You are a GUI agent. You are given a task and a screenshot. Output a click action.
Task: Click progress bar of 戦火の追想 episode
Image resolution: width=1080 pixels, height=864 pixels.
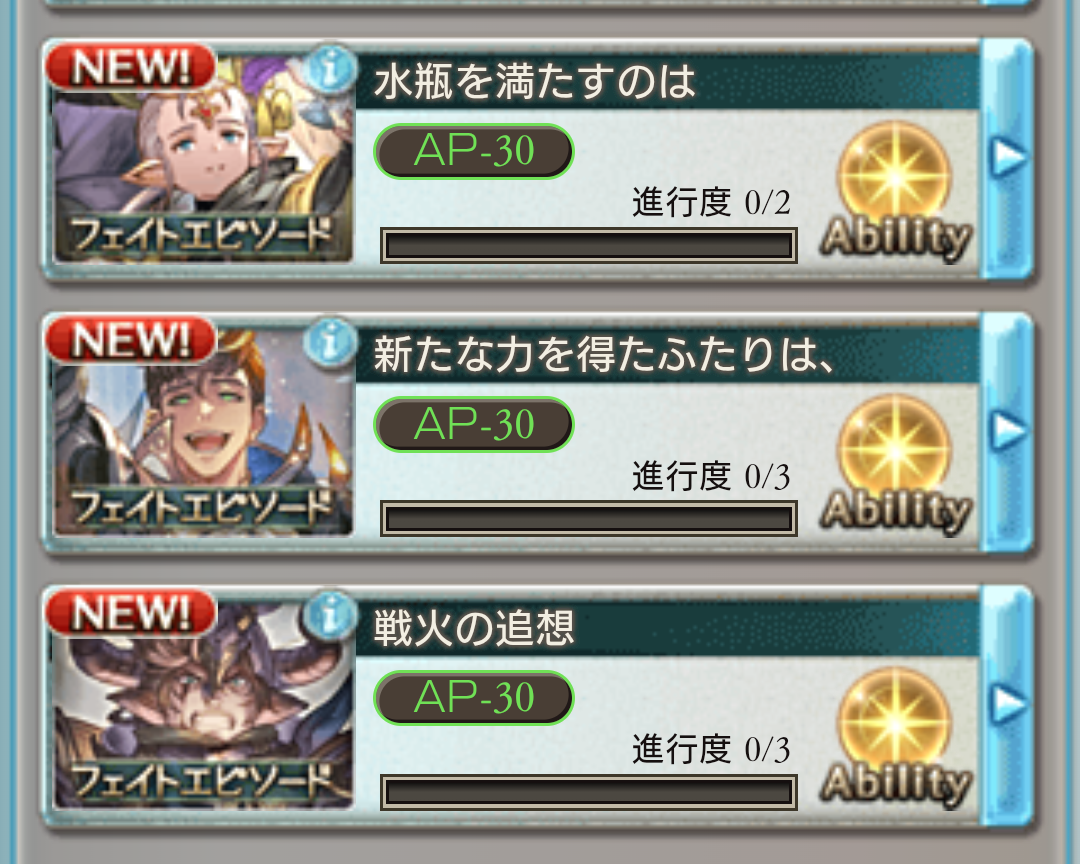pyautogui.click(x=589, y=792)
